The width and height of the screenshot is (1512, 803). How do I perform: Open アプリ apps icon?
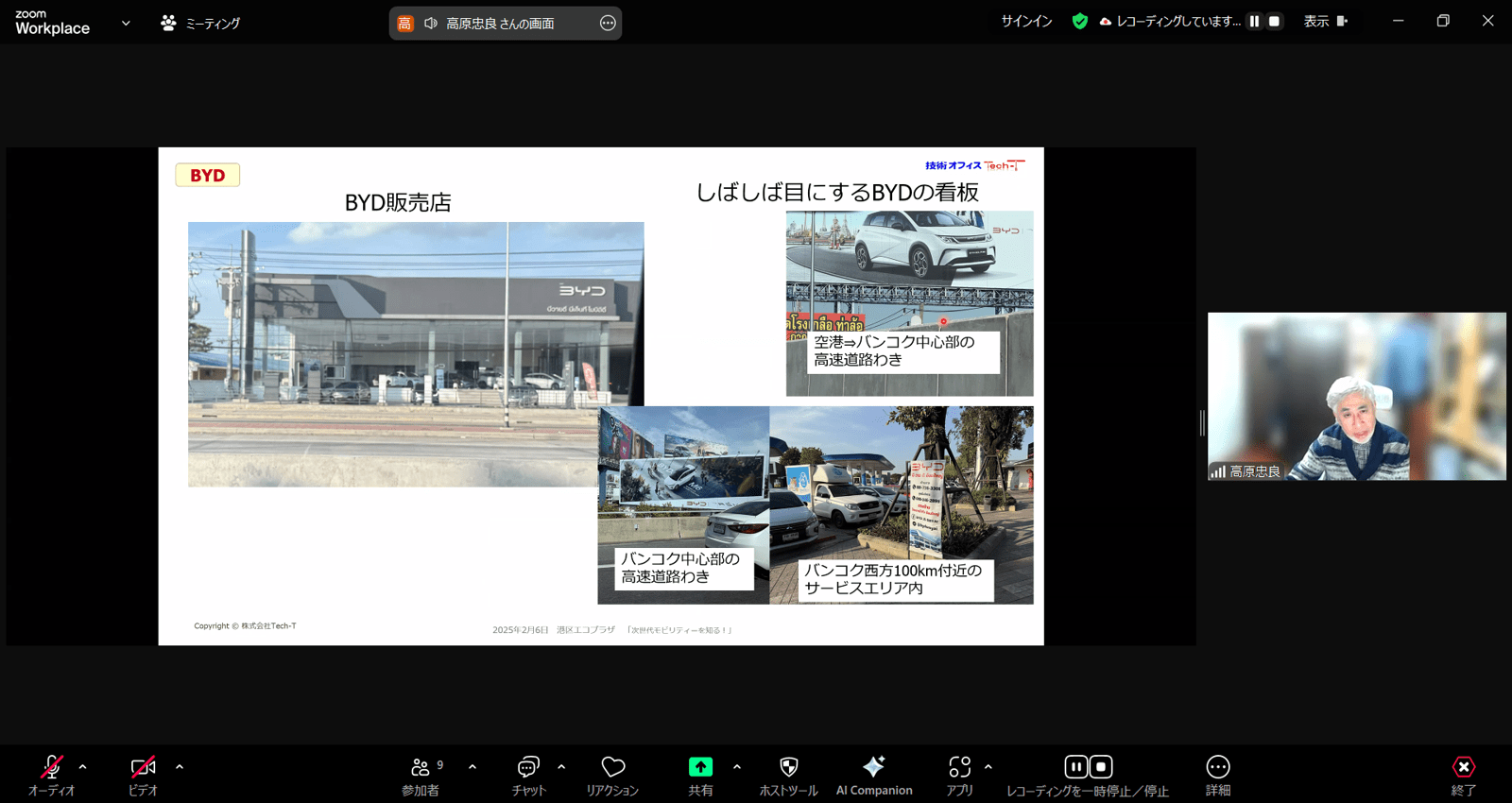tap(960, 766)
